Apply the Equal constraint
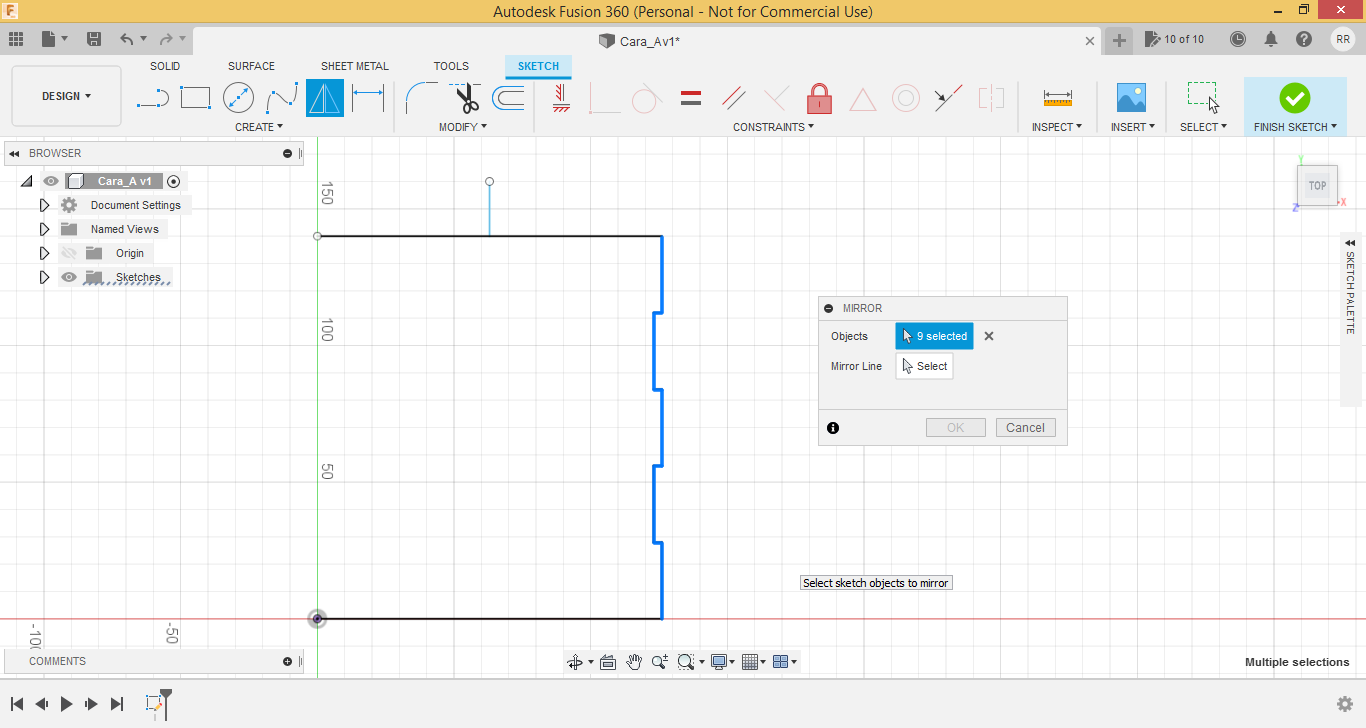Viewport: 1366px width, 728px height. [x=690, y=98]
